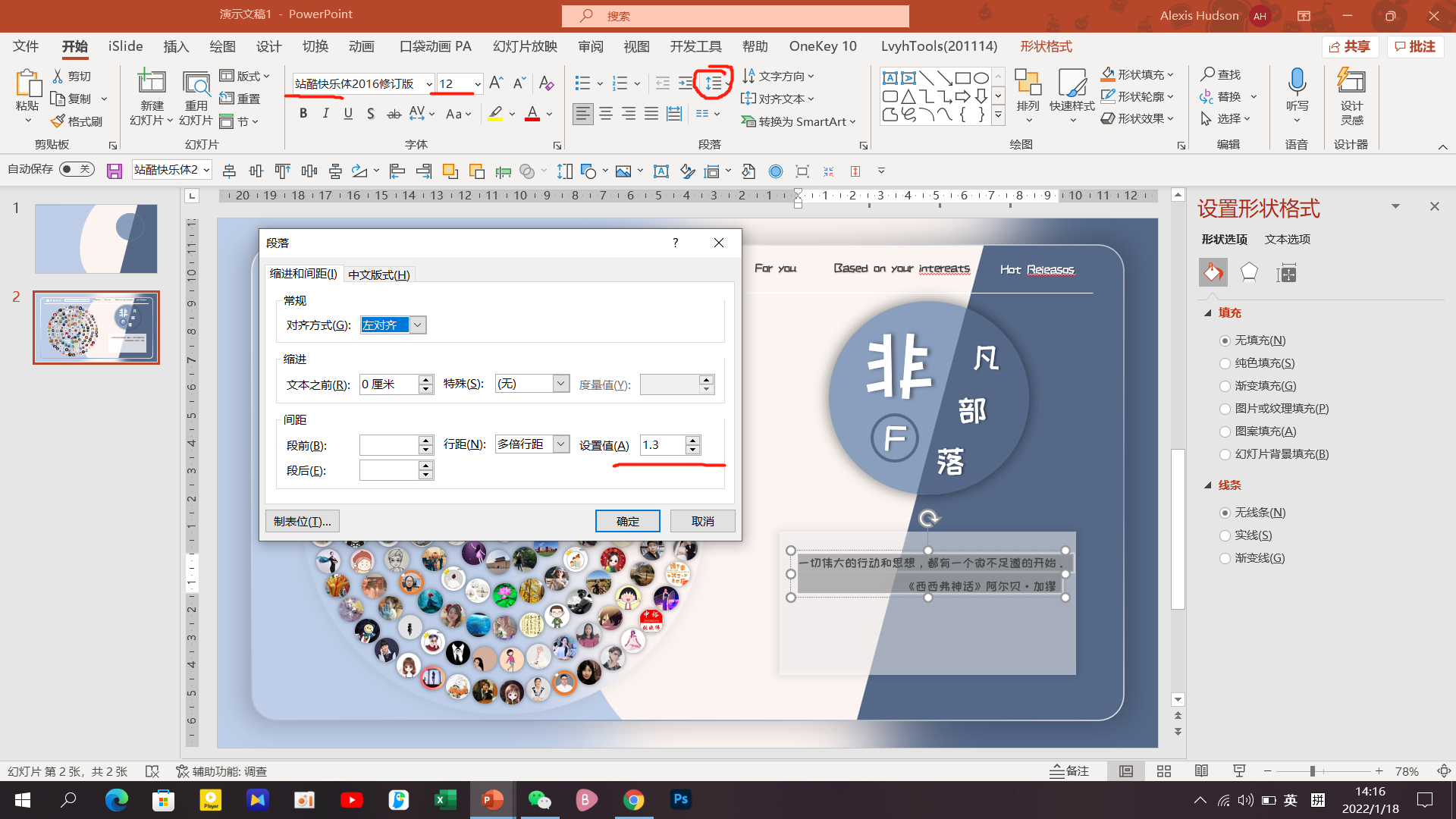Screen dimensions: 1456x819
Task: Click the zoom slider in status bar
Action: click(1312, 771)
